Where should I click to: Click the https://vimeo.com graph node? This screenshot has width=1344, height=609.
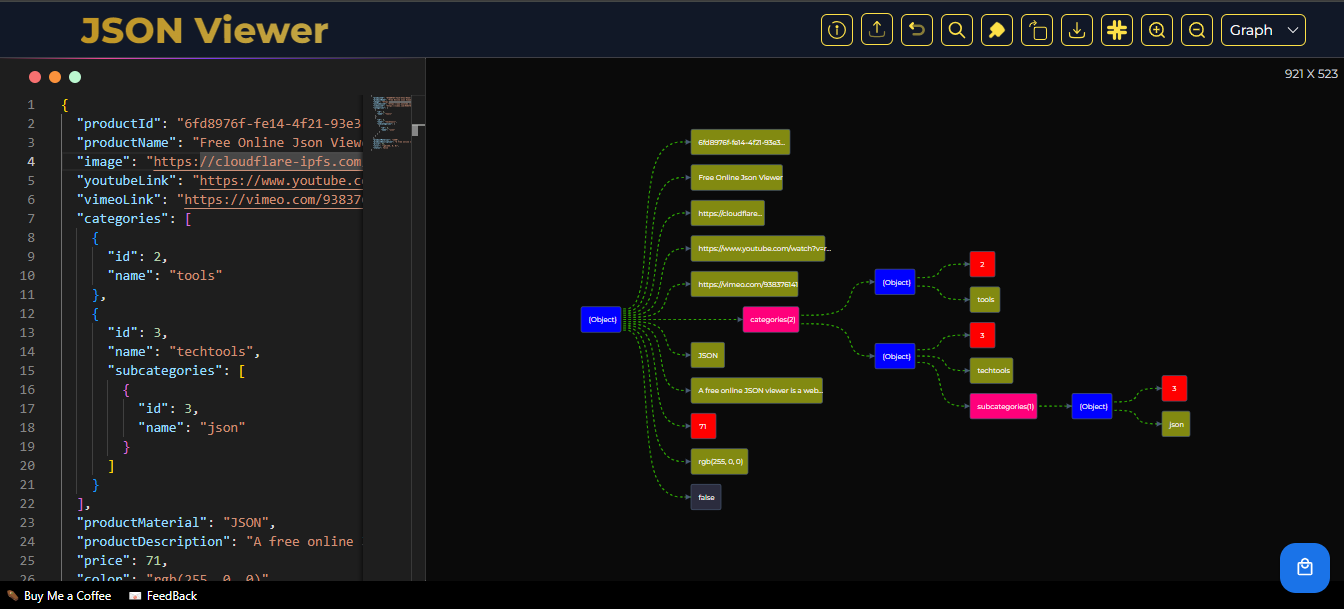point(745,285)
